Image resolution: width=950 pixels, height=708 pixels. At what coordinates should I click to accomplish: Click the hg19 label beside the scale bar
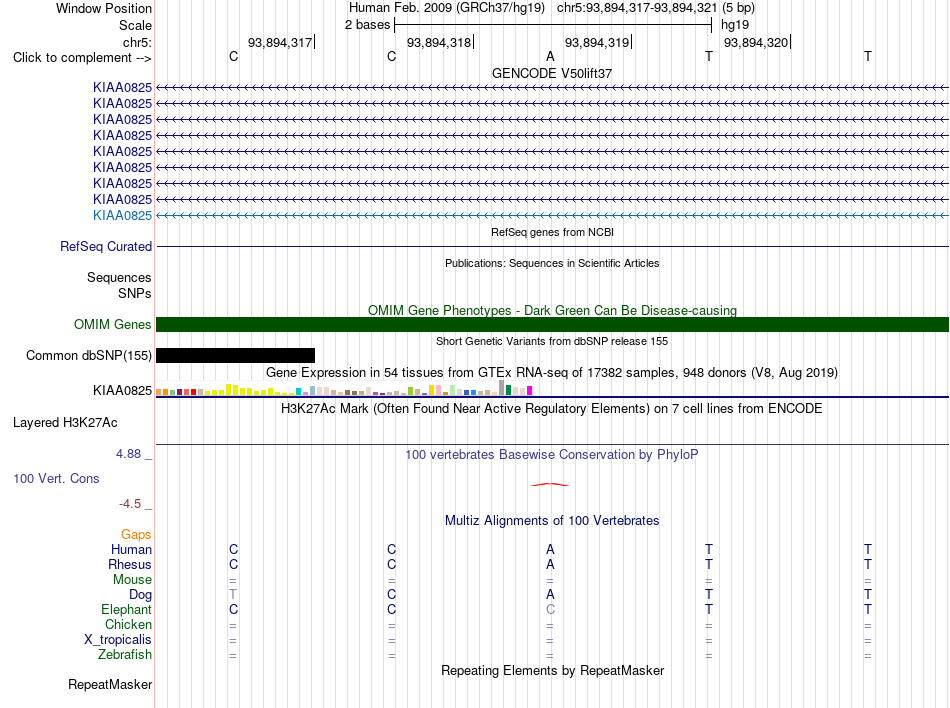pos(735,25)
